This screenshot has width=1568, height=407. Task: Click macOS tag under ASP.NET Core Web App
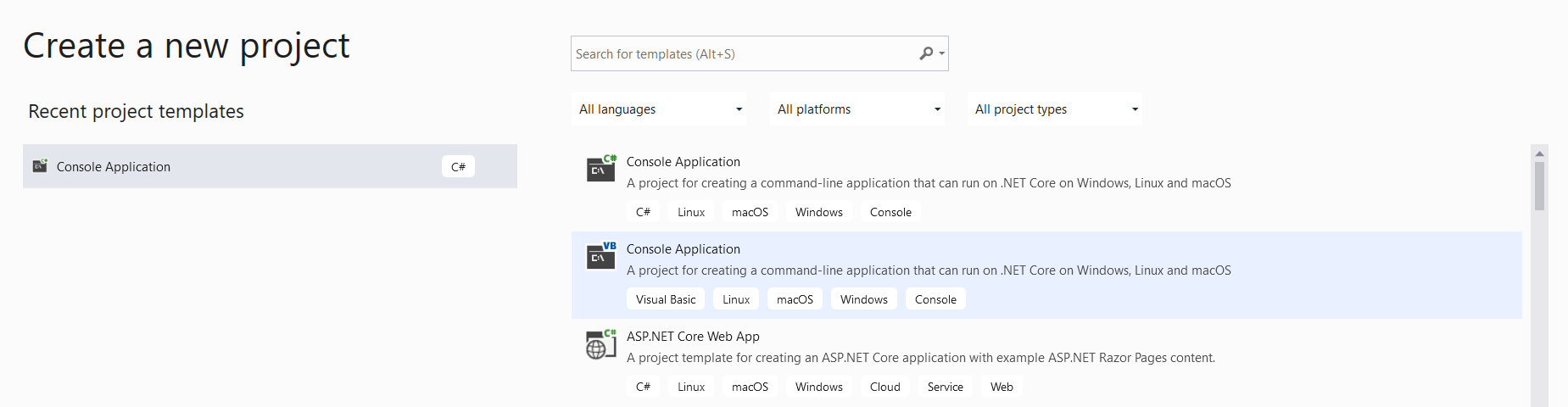click(x=750, y=387)
